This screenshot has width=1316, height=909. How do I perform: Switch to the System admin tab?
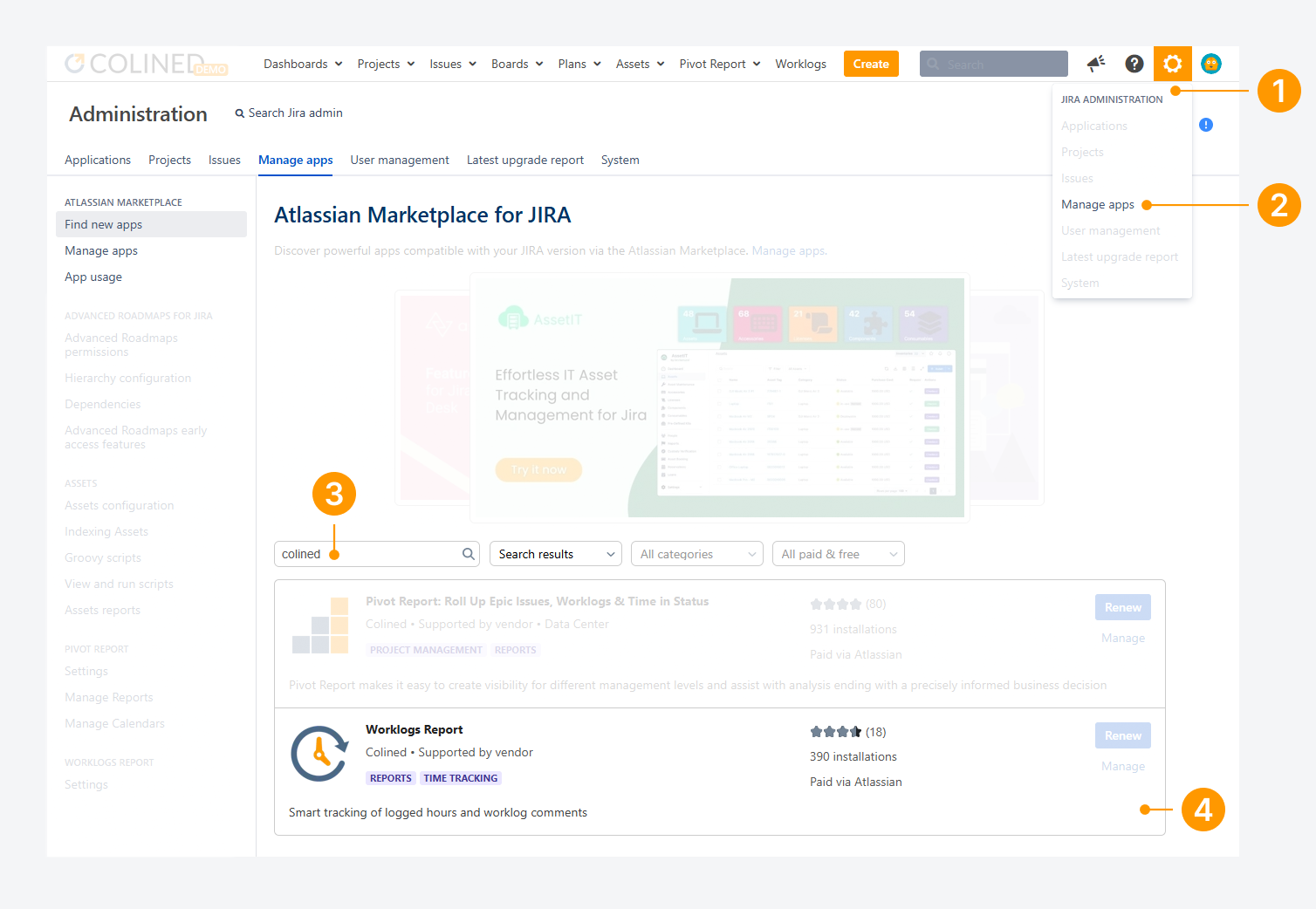620,160
